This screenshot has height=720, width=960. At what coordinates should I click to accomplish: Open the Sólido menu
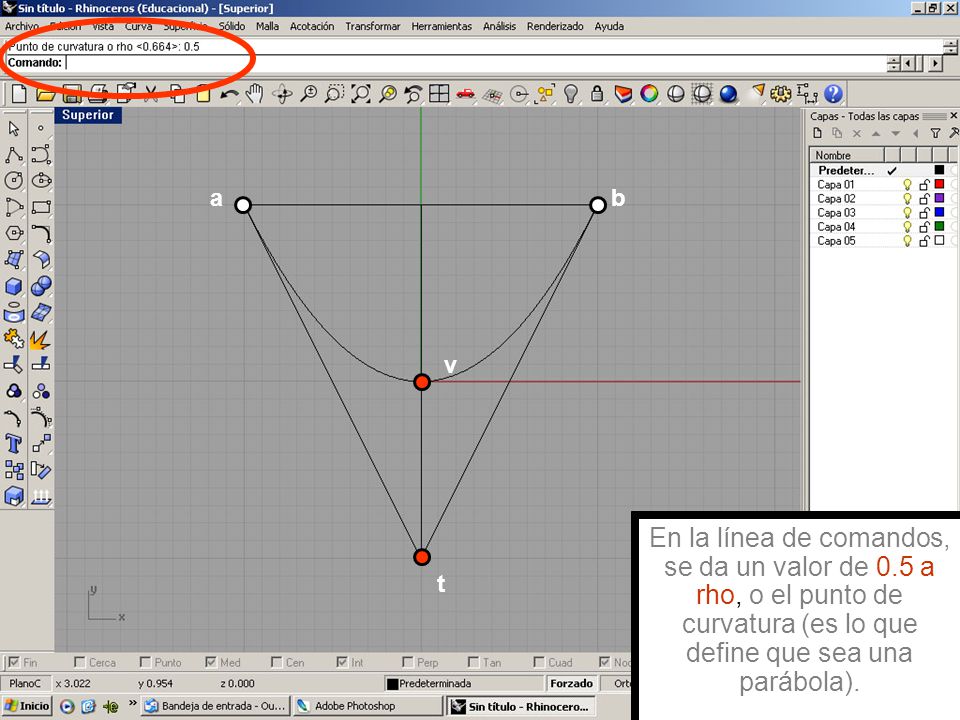(x=232, y=26)
